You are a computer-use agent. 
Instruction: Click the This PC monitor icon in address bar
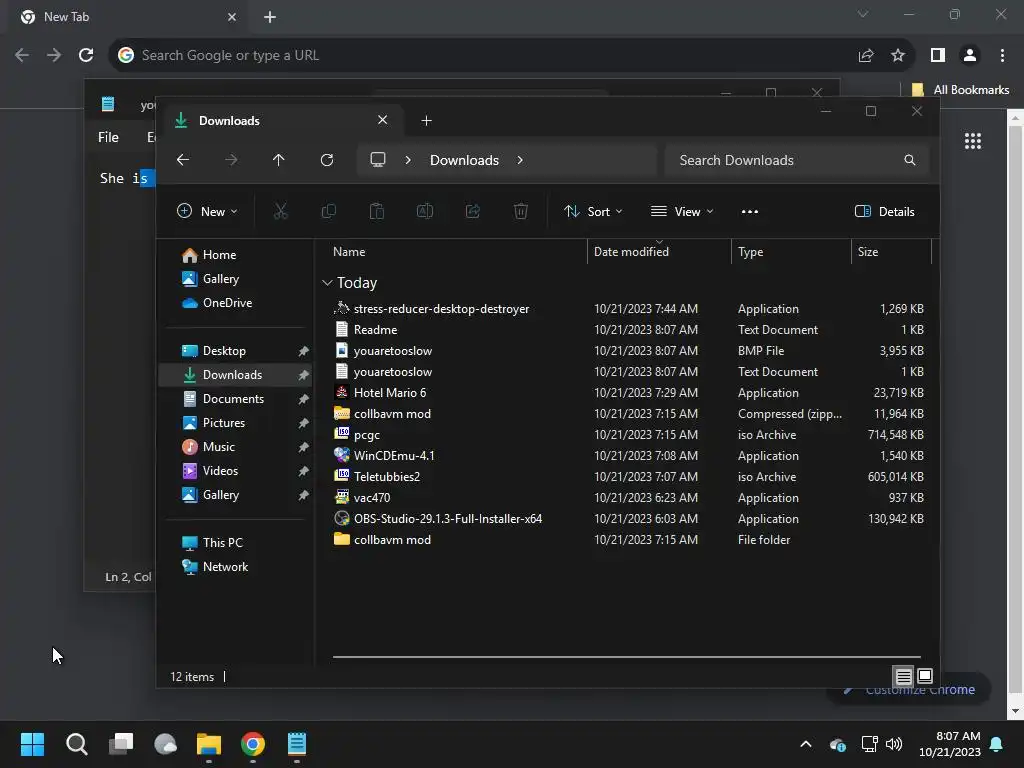pos(377,160)
